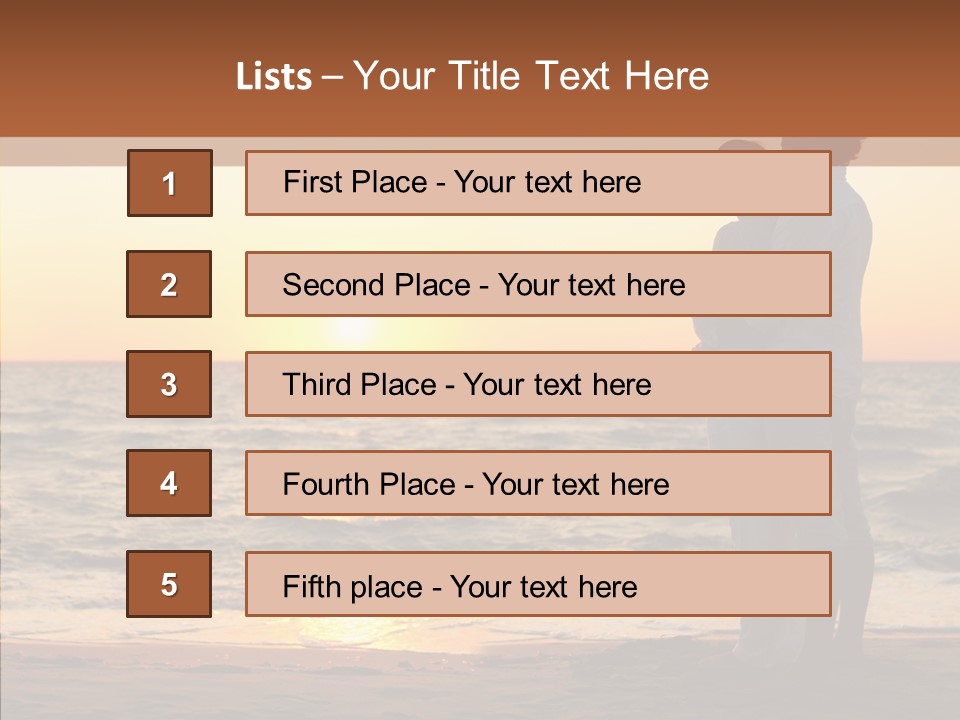Click the number 5 box
The image size is (960, 720).
[x=169, y=584]
